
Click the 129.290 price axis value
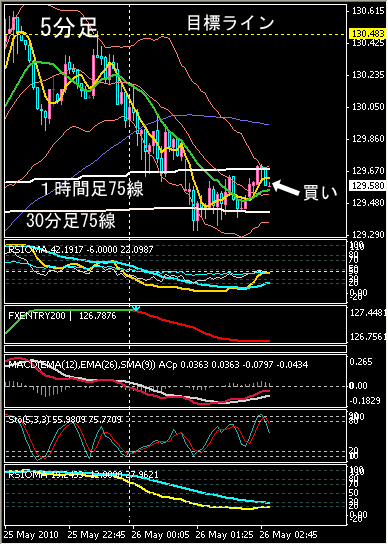[x=368, y=235]
